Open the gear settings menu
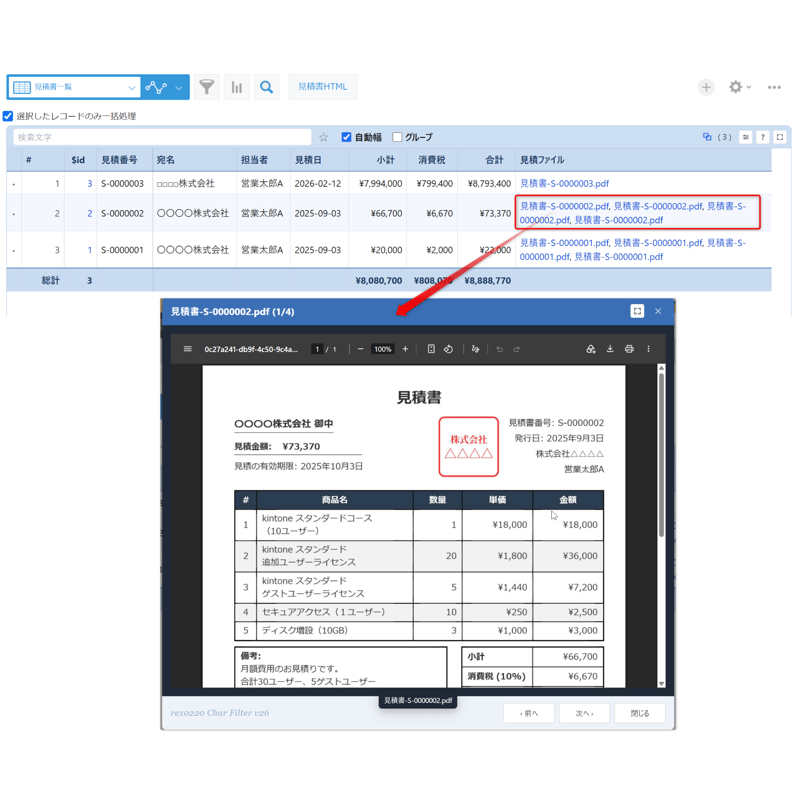 739,87
